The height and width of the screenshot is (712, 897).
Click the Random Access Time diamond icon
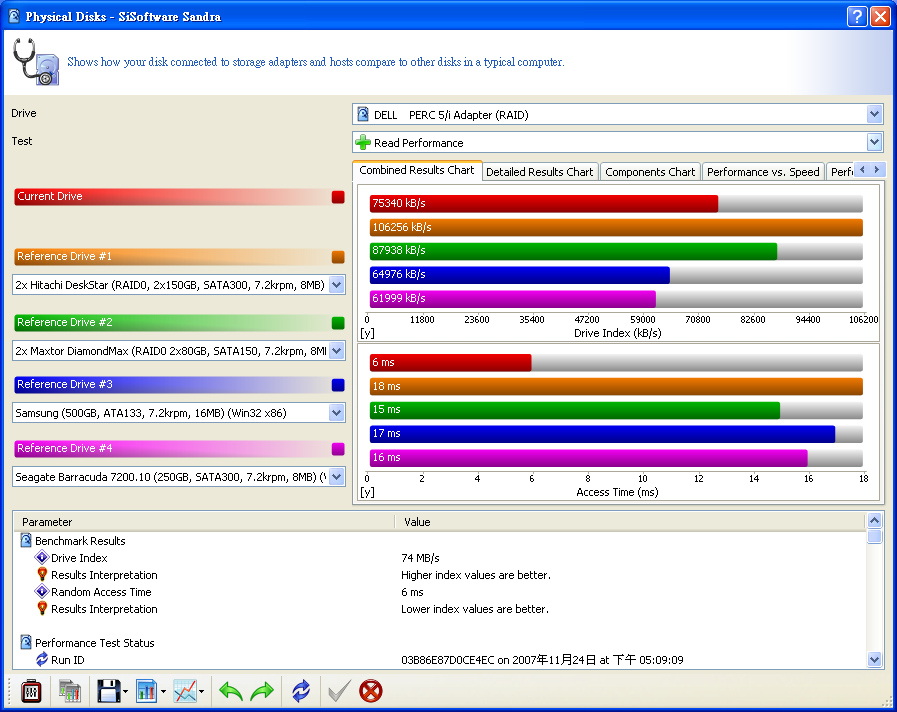coord(41,592)
